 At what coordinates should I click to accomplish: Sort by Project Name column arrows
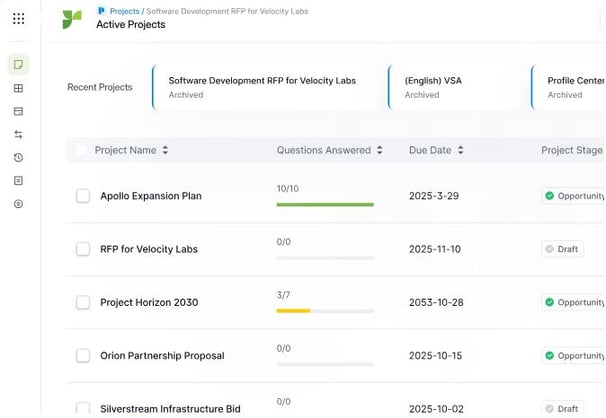click(165, 150)
